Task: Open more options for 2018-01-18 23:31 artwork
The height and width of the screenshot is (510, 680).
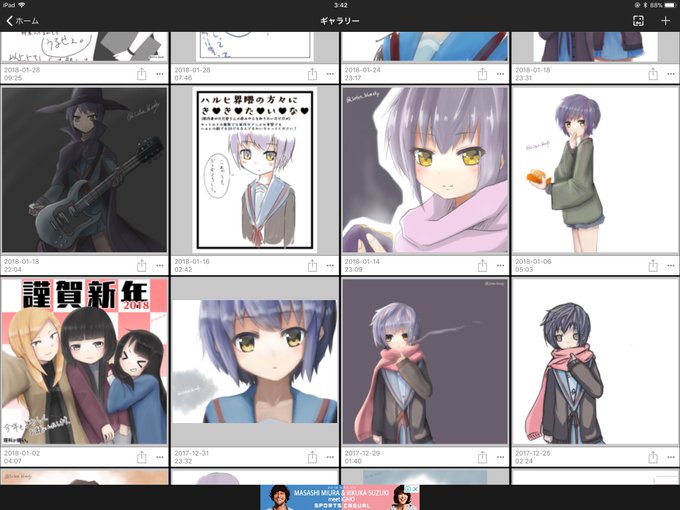Action: 671,74
